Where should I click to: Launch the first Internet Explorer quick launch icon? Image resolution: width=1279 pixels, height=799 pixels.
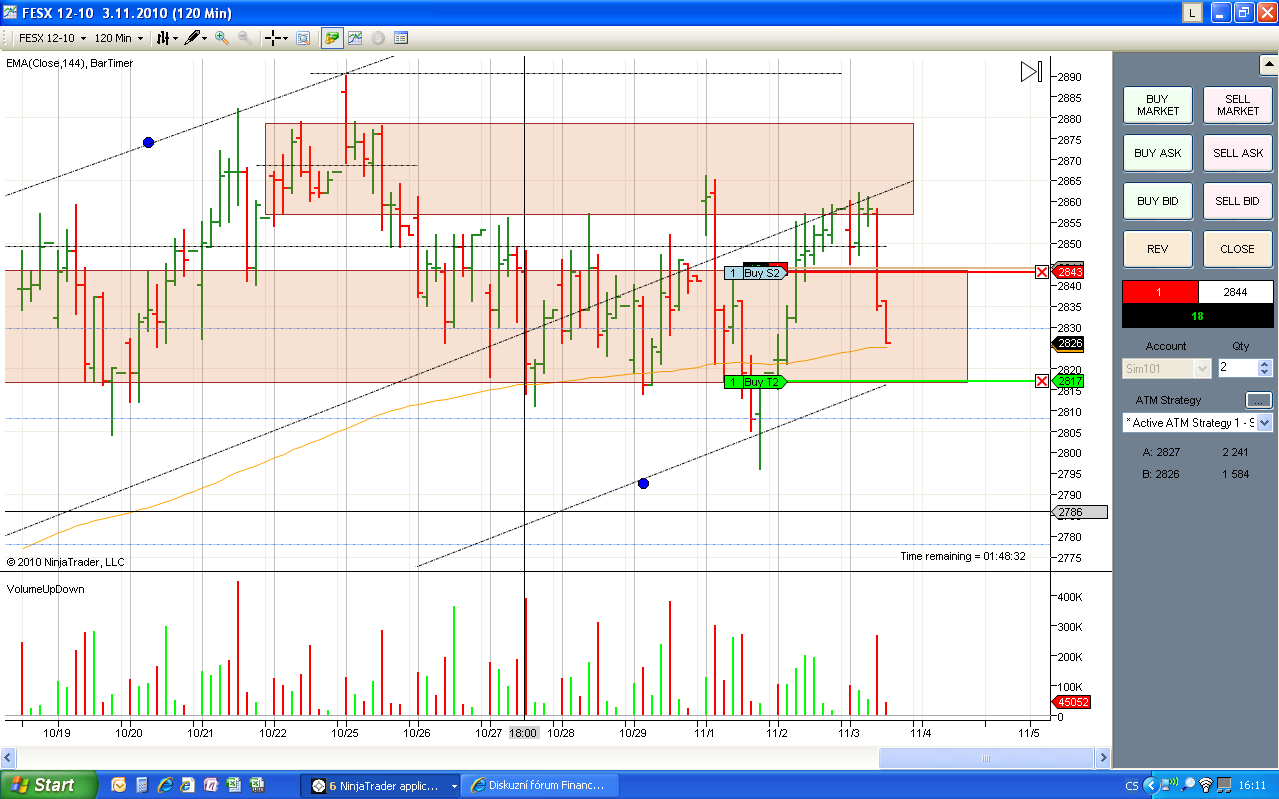pyautogui.click(x=165, y=785)
